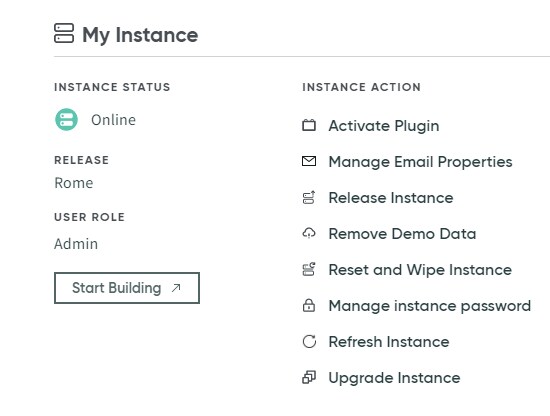This screenshot has width=550, height=416.
Task: Open Manage Email Properties
Action: point(420,162)
